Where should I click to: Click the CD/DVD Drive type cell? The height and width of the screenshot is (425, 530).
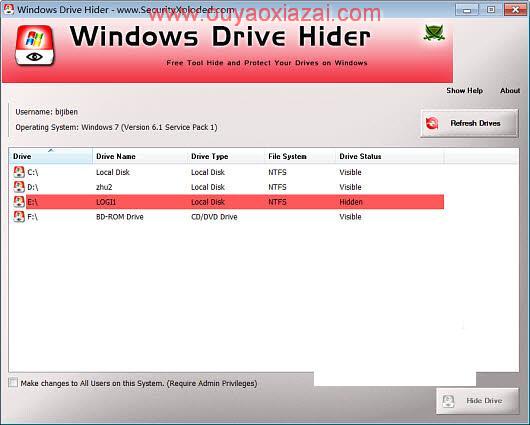(x=214, y=217)
